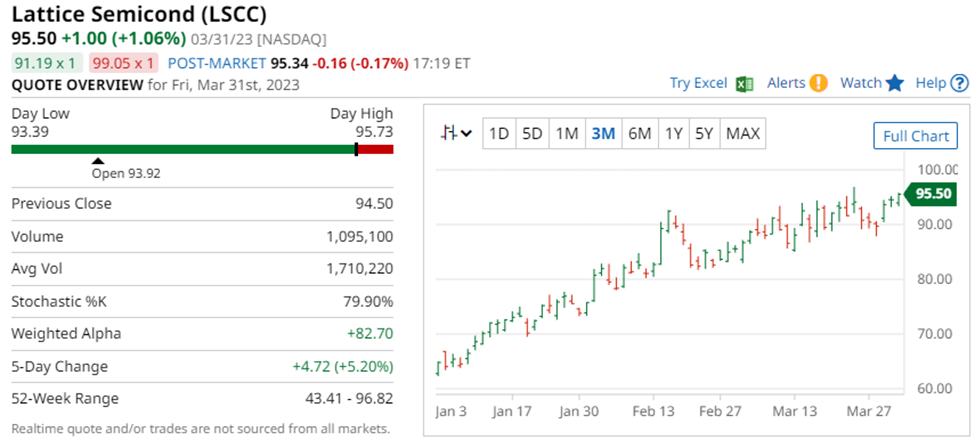The image size is (975, 440).
Task: Click the Stochastic %K label
Action: [59, 302]
